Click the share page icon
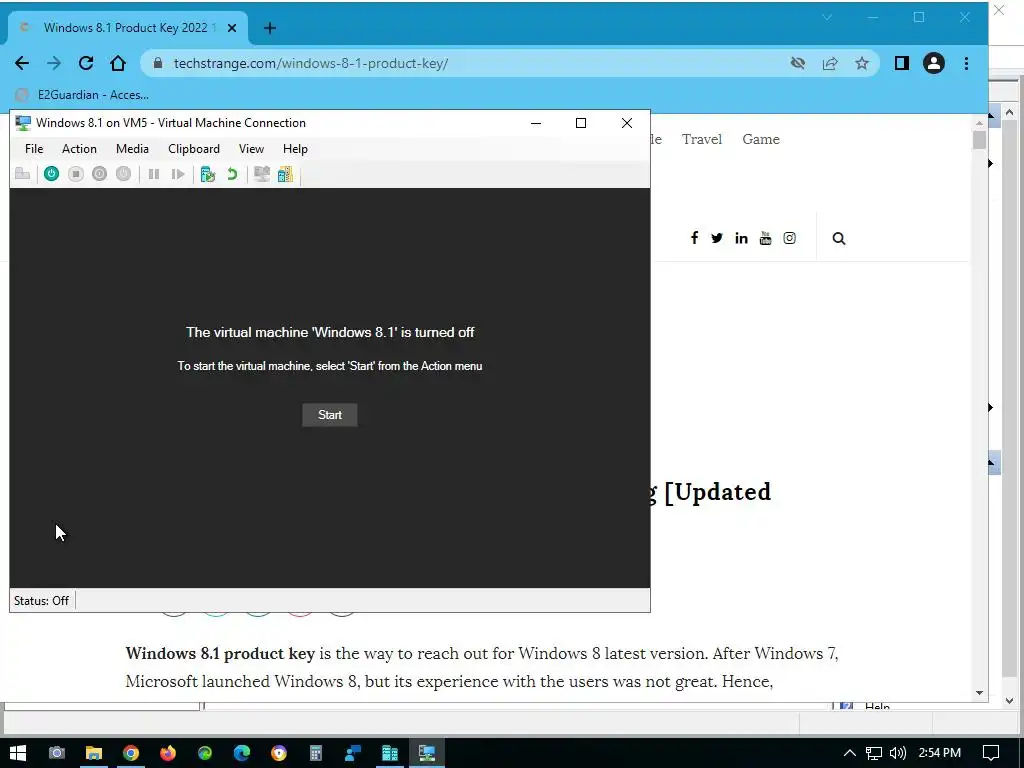 830,63
